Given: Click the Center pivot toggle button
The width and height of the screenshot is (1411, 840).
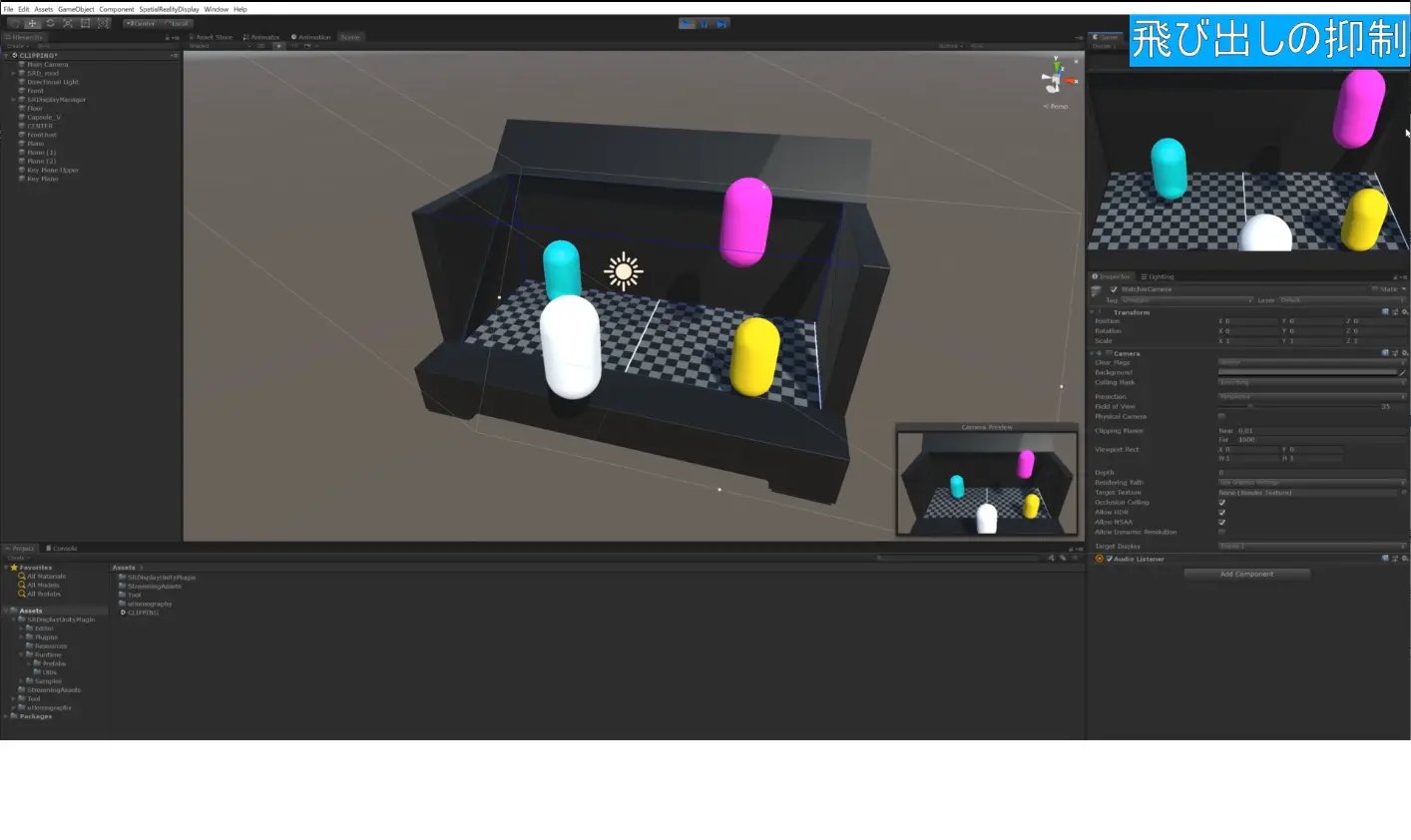Looking at the screenshot, I should click(140, 22).
